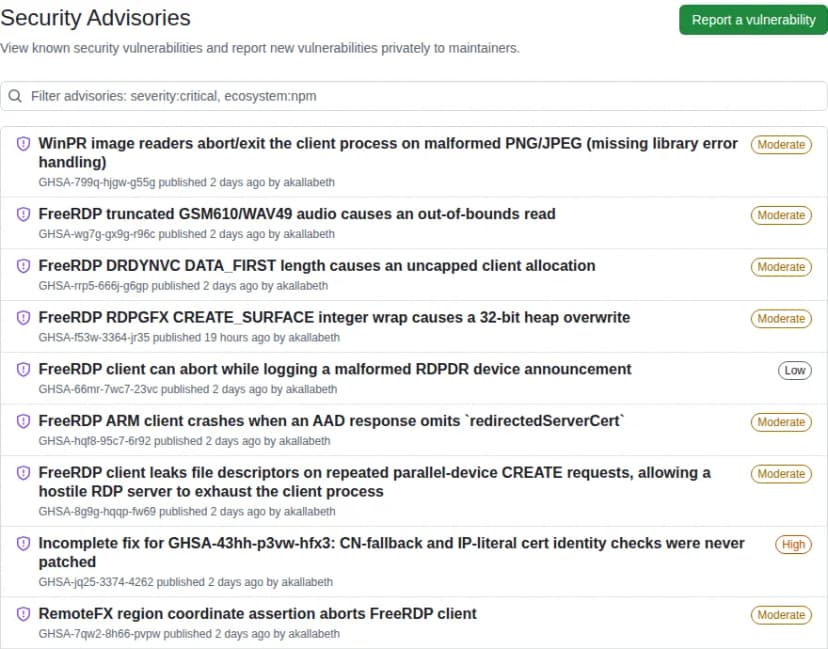Screen dimensions: 828x649
Task: Click the View known security vulnerabilities description text
Action: click(x=260, y=49)
